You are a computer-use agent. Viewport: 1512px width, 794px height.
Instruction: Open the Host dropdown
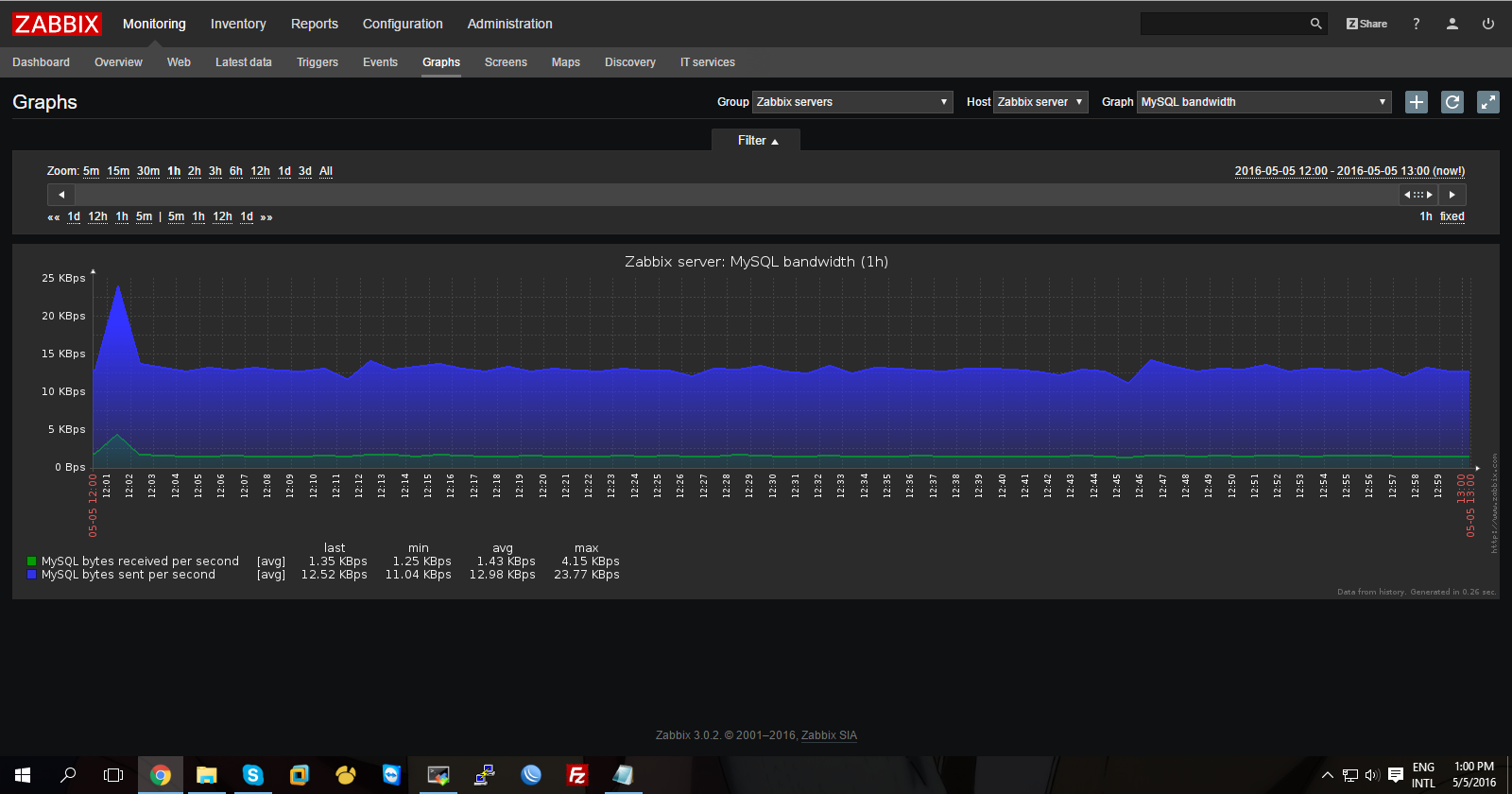1040,102
